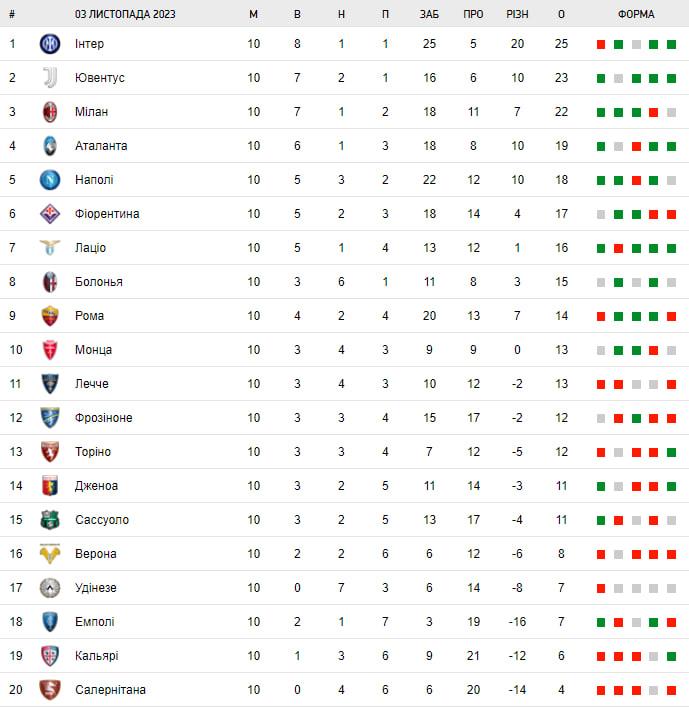The width and height of the screenshot is (689, 707).
Task: Click the Roma club crest
Action: tap(50, 316)
